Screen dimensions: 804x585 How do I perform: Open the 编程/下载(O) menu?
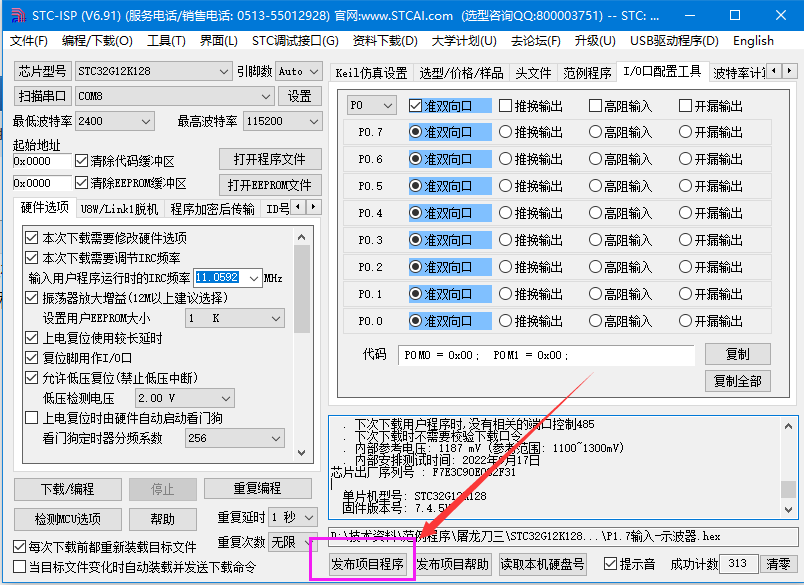97,41
